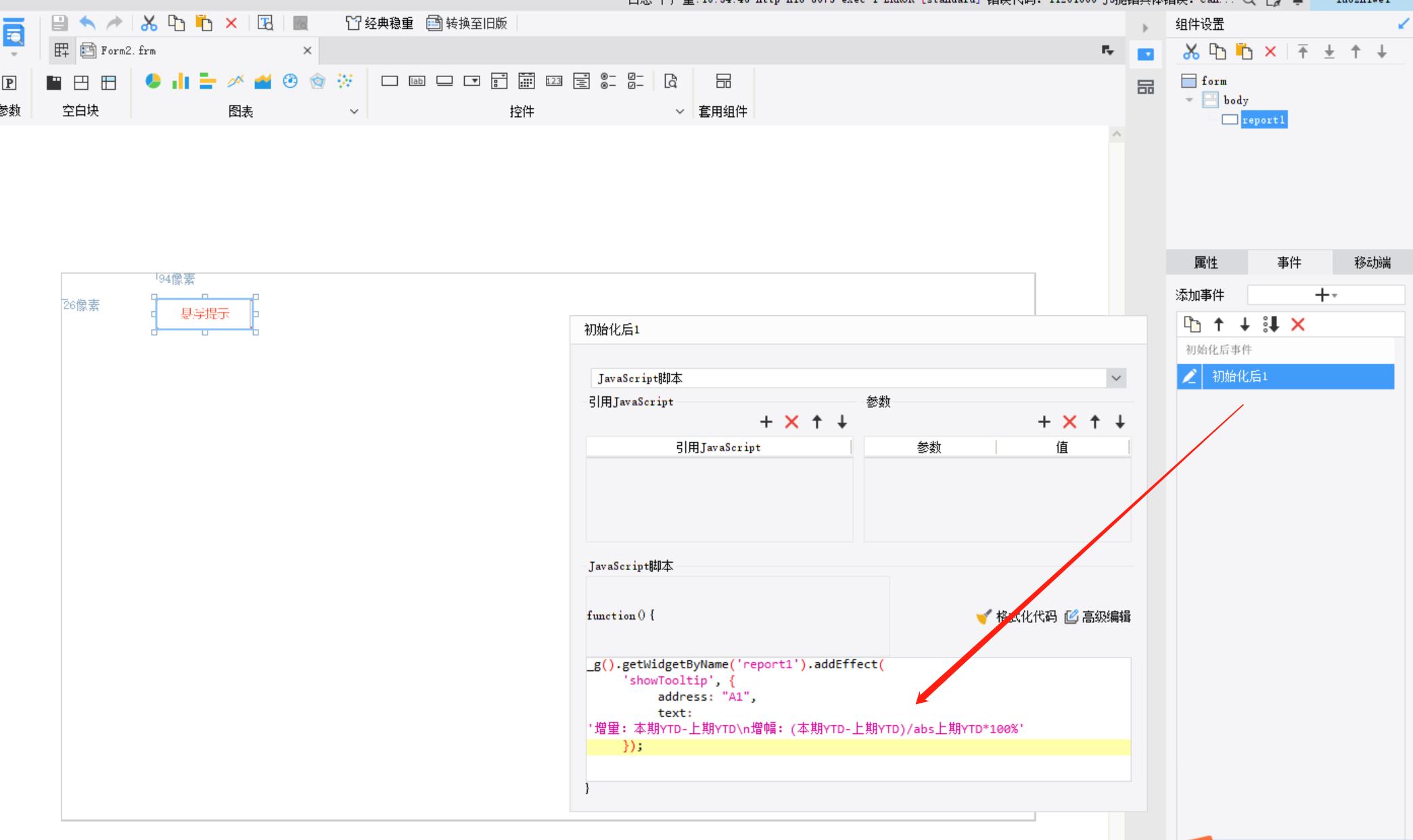Add a label widget
This screenshot has width=1413, height=840.
click(417, 81)
